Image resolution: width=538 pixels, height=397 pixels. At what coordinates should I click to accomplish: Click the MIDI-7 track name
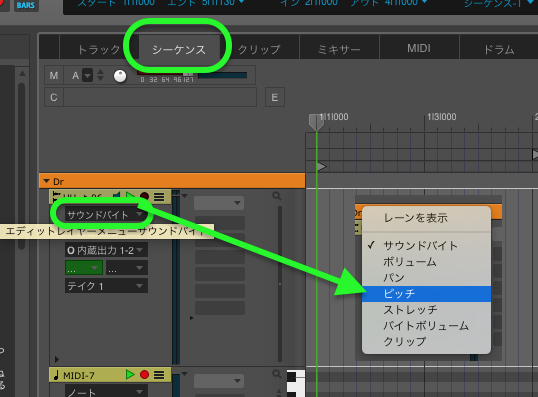(x=79, y=376)
